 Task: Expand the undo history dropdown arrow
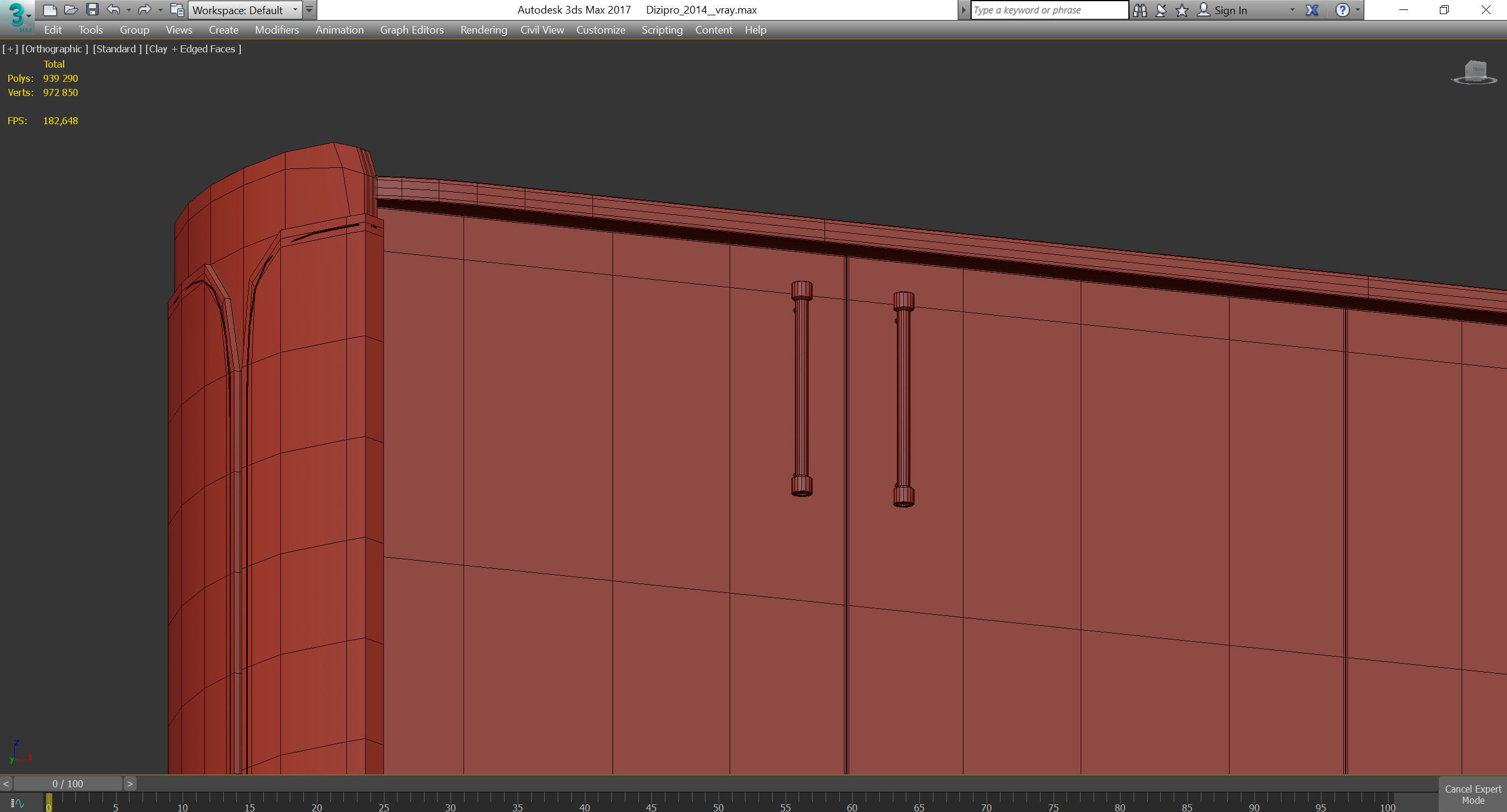tap(128, 10)
